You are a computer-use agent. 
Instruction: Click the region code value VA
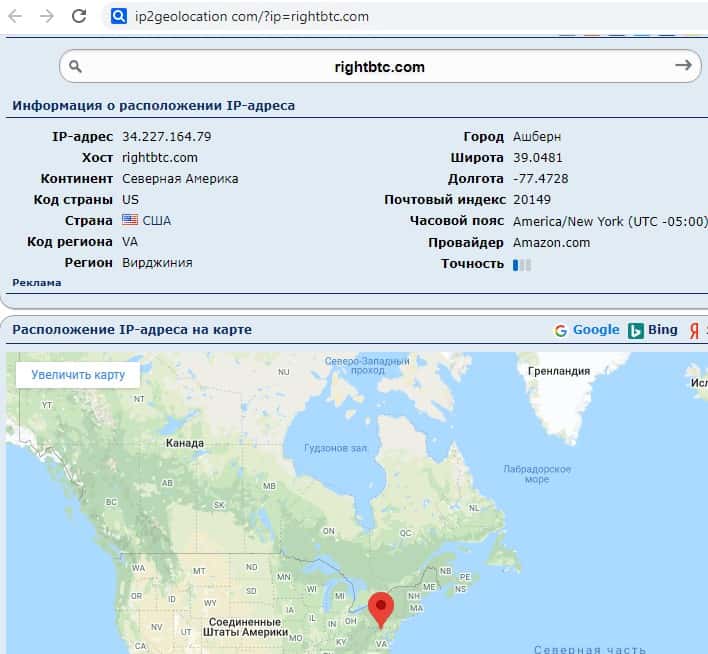coord(130,242)
